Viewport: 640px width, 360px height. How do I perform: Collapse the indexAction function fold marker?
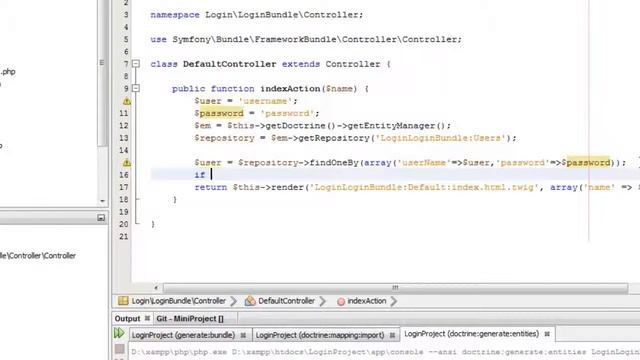tap(136, 88)
